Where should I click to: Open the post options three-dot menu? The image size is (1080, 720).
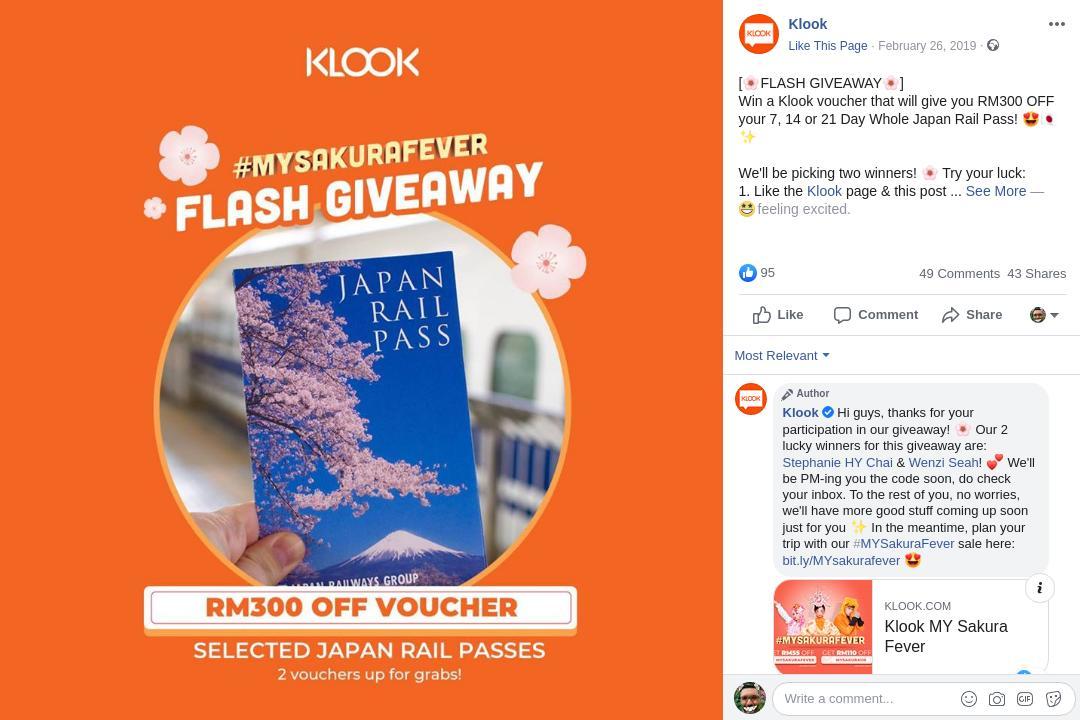(x=1057, y=24)
